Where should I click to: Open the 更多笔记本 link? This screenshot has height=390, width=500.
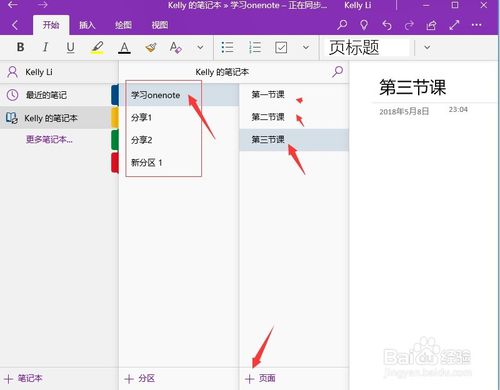click(x=49, y=139)
